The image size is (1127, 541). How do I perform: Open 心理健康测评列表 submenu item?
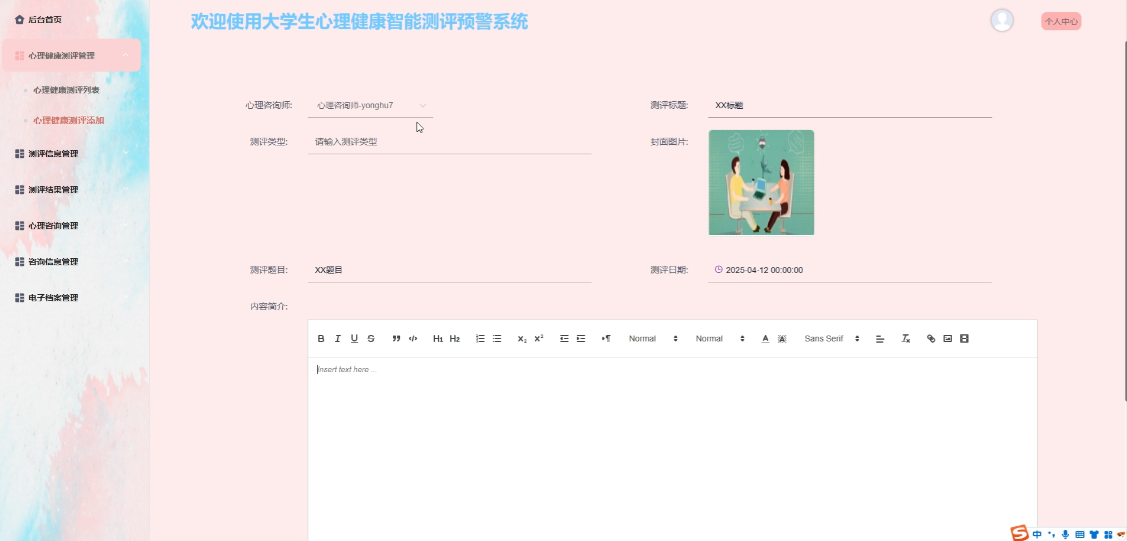pyautogui.click(x=66, y=90)
